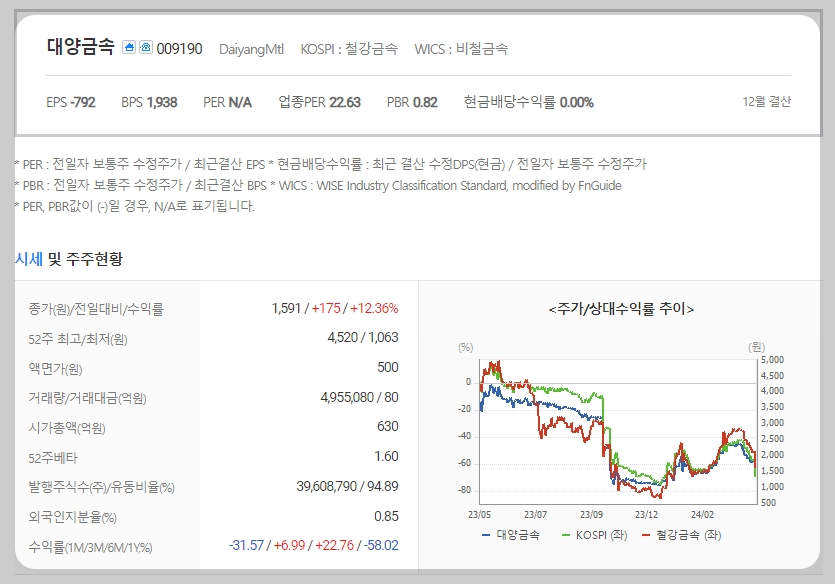This screenshot has width=835, height=584.
Task: Select the company name 대양금속
Action: point(80,46)
